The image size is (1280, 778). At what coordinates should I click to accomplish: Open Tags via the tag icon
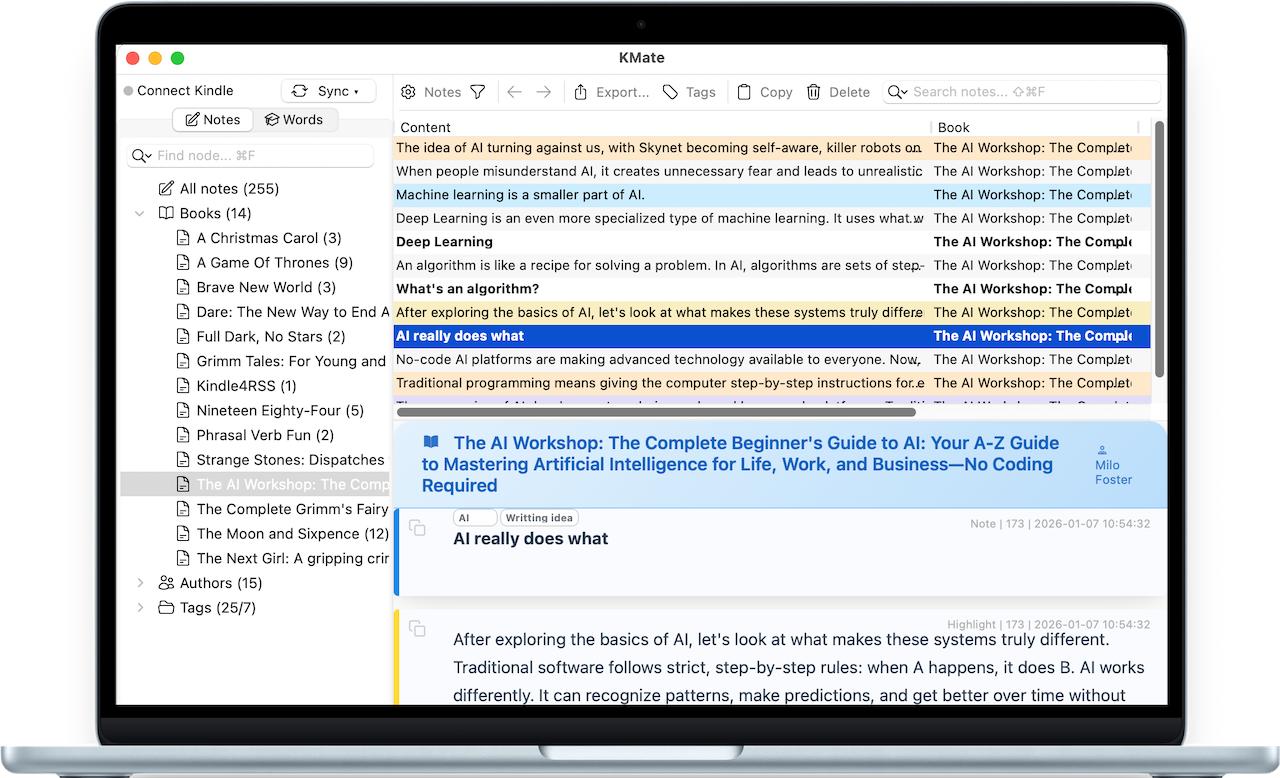(x=670, y=92)
